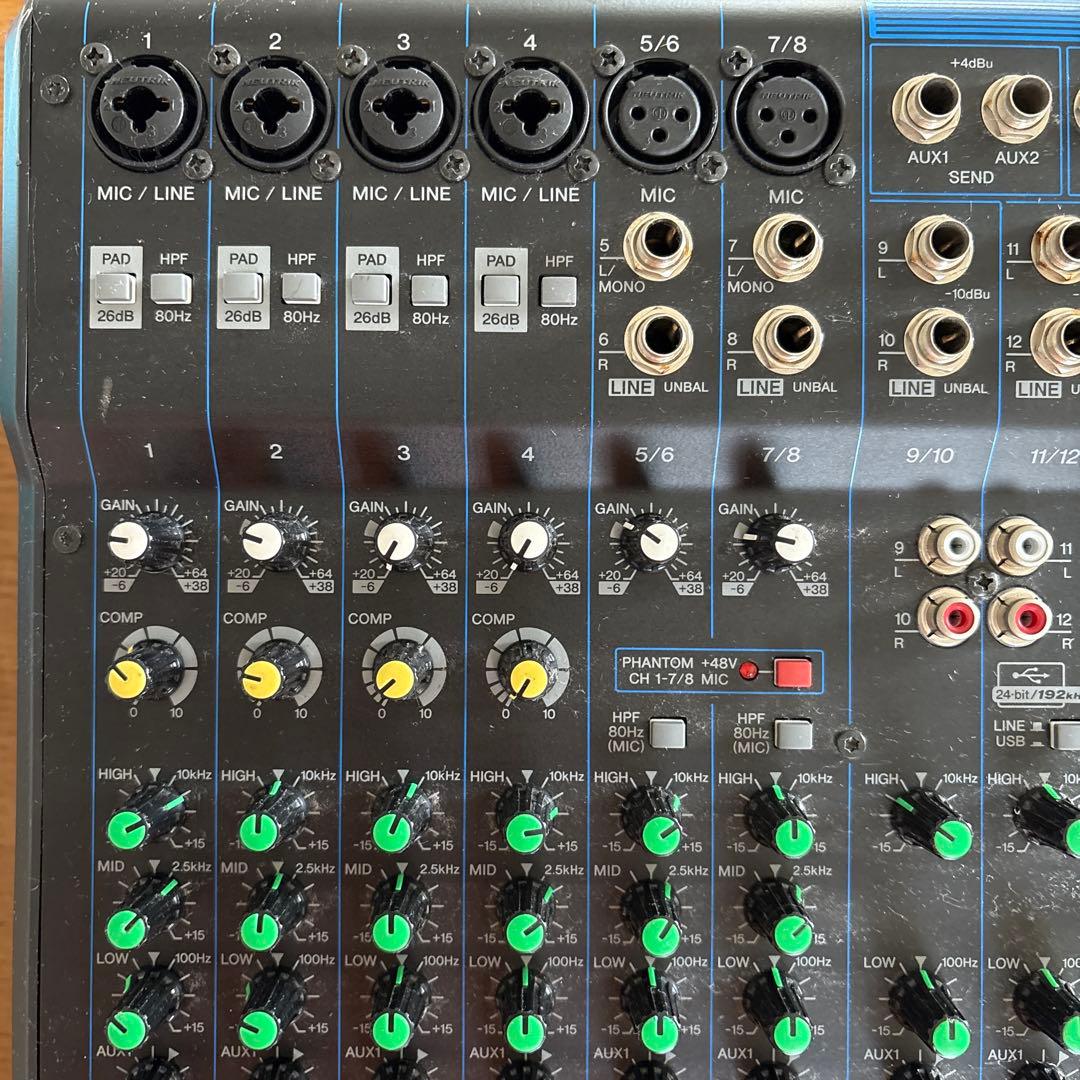Toggle the LINE/USB selector switch
The image size is (1080, 1080).
[x=1066, y=735]
